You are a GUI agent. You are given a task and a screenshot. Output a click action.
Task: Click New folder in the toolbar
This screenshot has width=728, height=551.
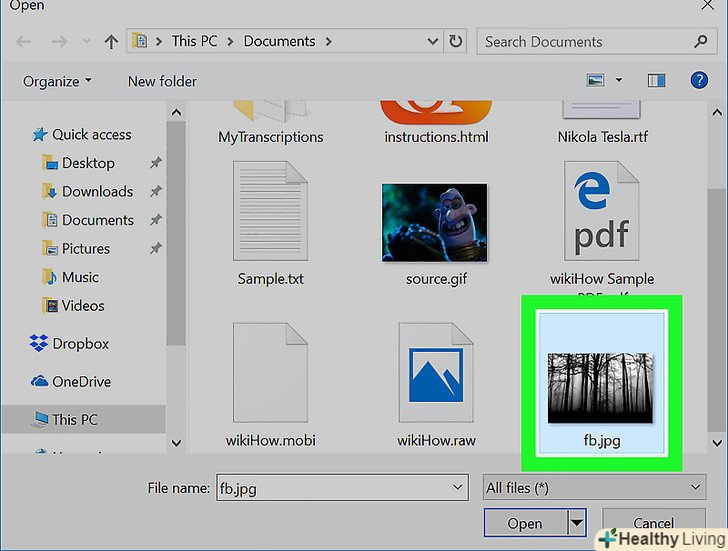pos(162,81)
